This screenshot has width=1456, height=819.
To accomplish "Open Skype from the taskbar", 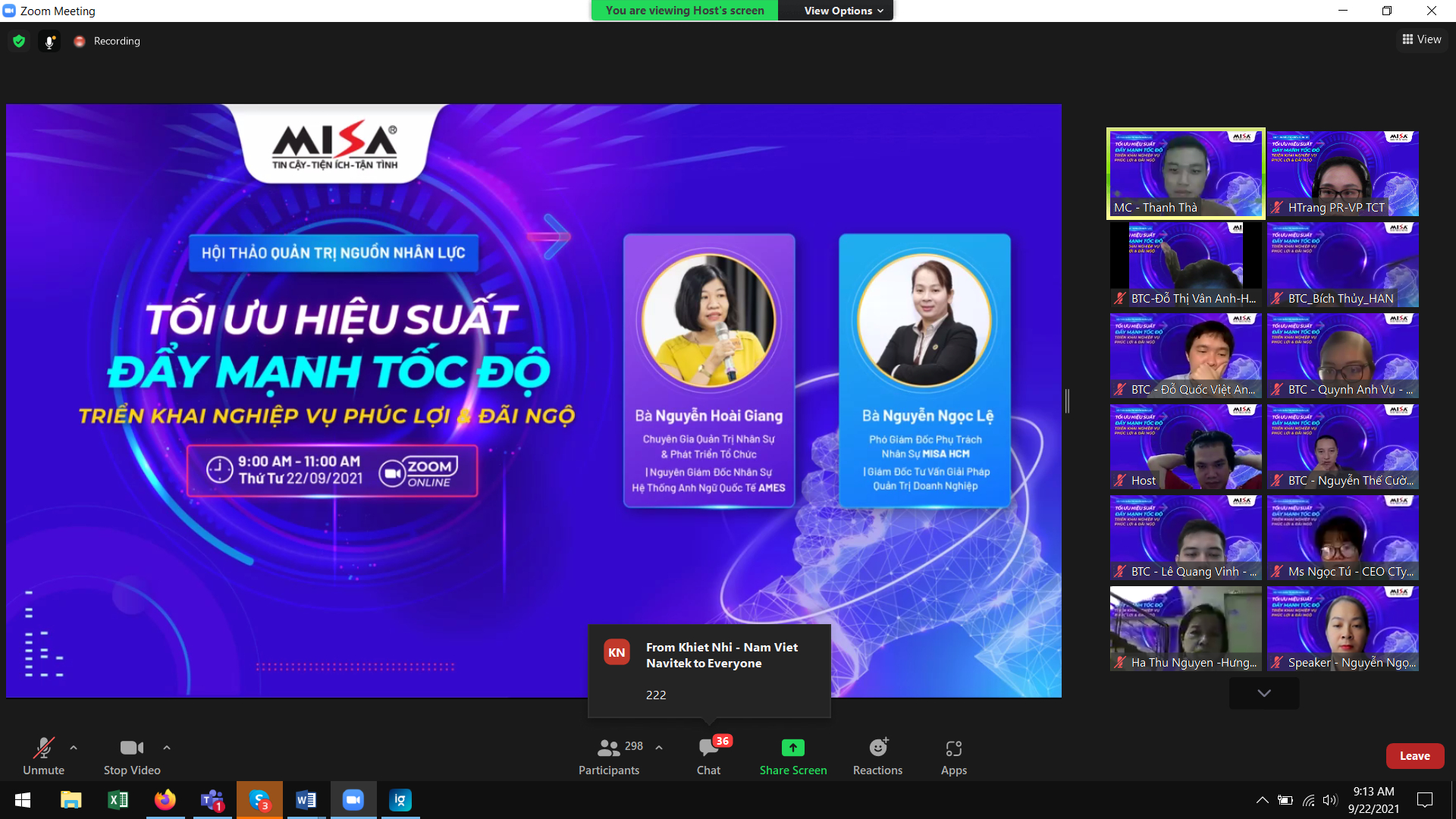I will 259,800.
